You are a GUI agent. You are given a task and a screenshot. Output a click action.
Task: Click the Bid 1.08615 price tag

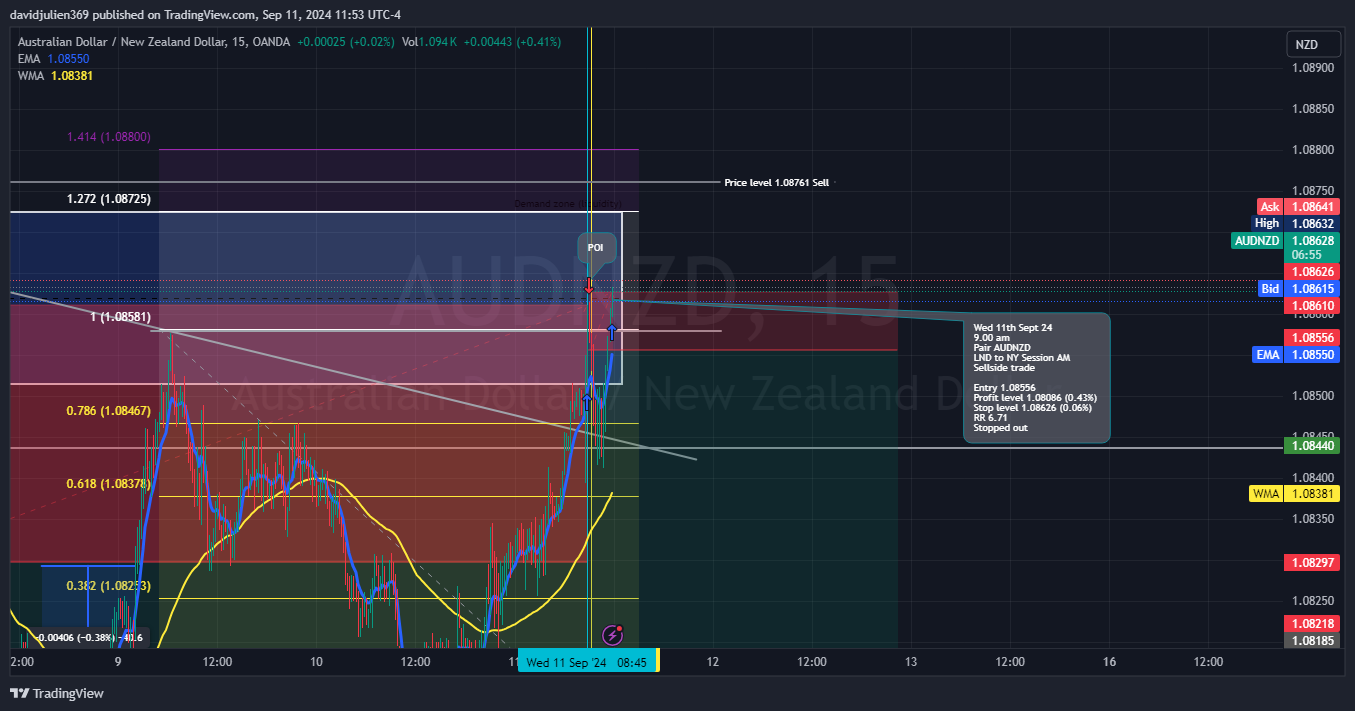pos(1298,288)
